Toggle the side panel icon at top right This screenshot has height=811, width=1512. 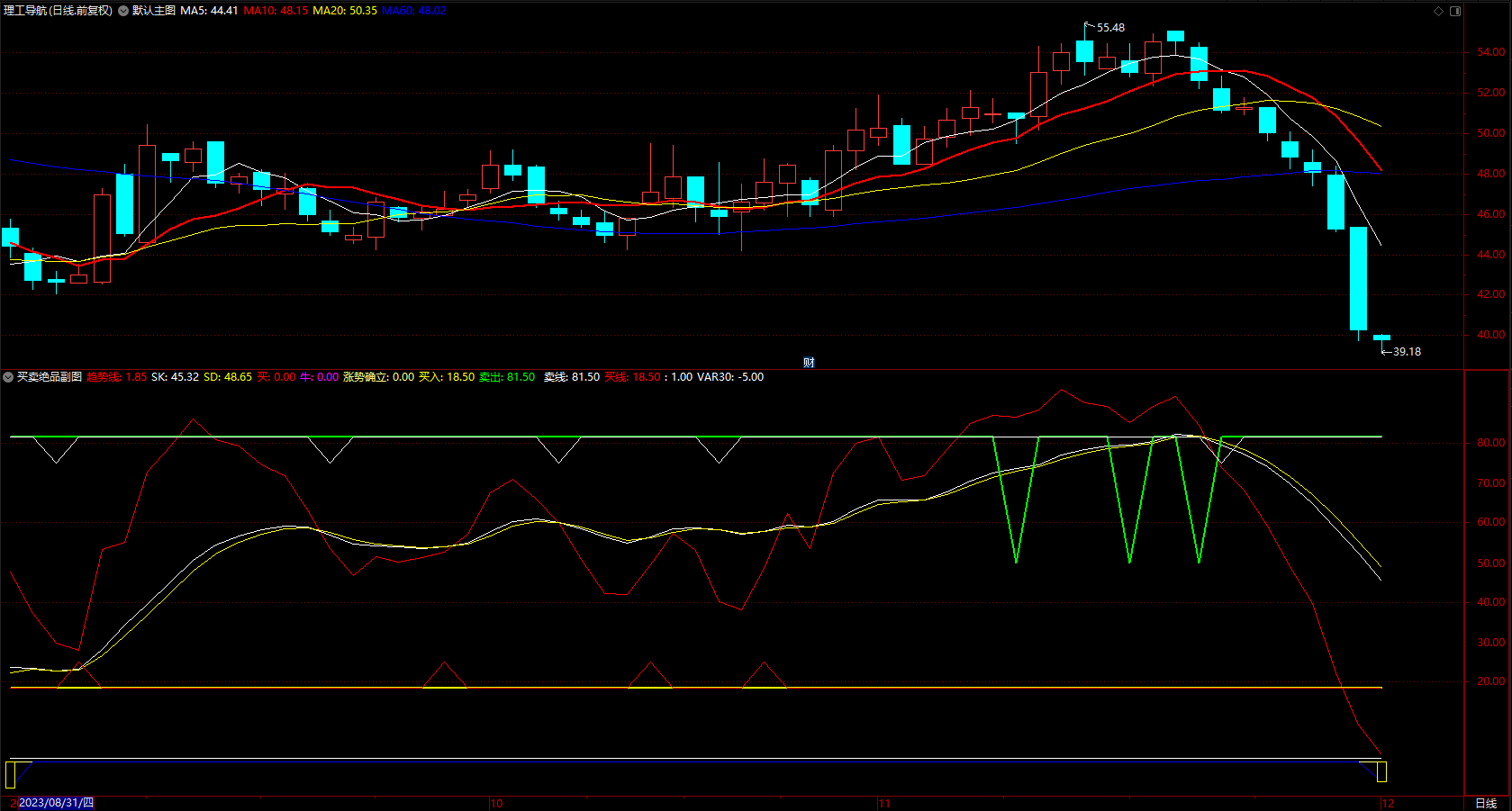[1455, 11]
